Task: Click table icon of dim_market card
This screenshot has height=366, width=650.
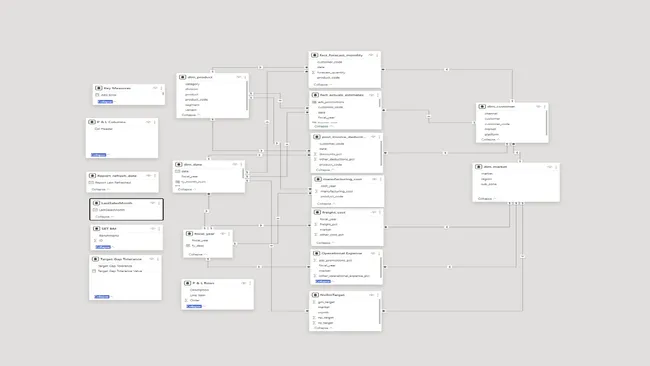Action: pos(478,167)
